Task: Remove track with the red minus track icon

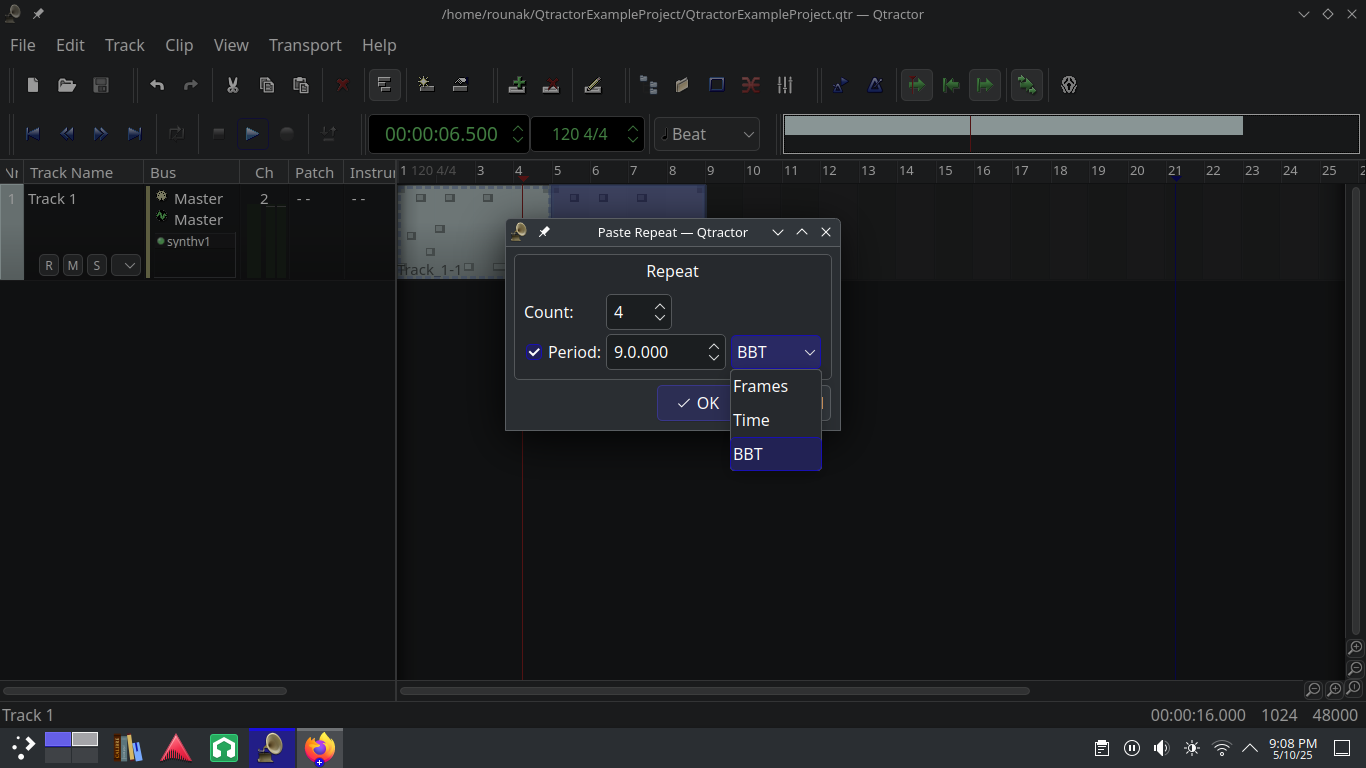Action: point(550,85)
